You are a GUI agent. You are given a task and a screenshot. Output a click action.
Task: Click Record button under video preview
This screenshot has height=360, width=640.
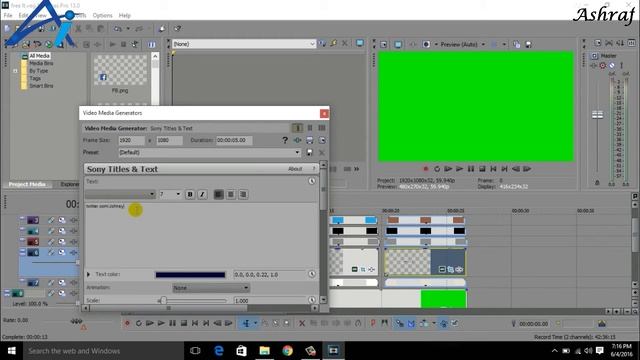click(x=426, y=169)
